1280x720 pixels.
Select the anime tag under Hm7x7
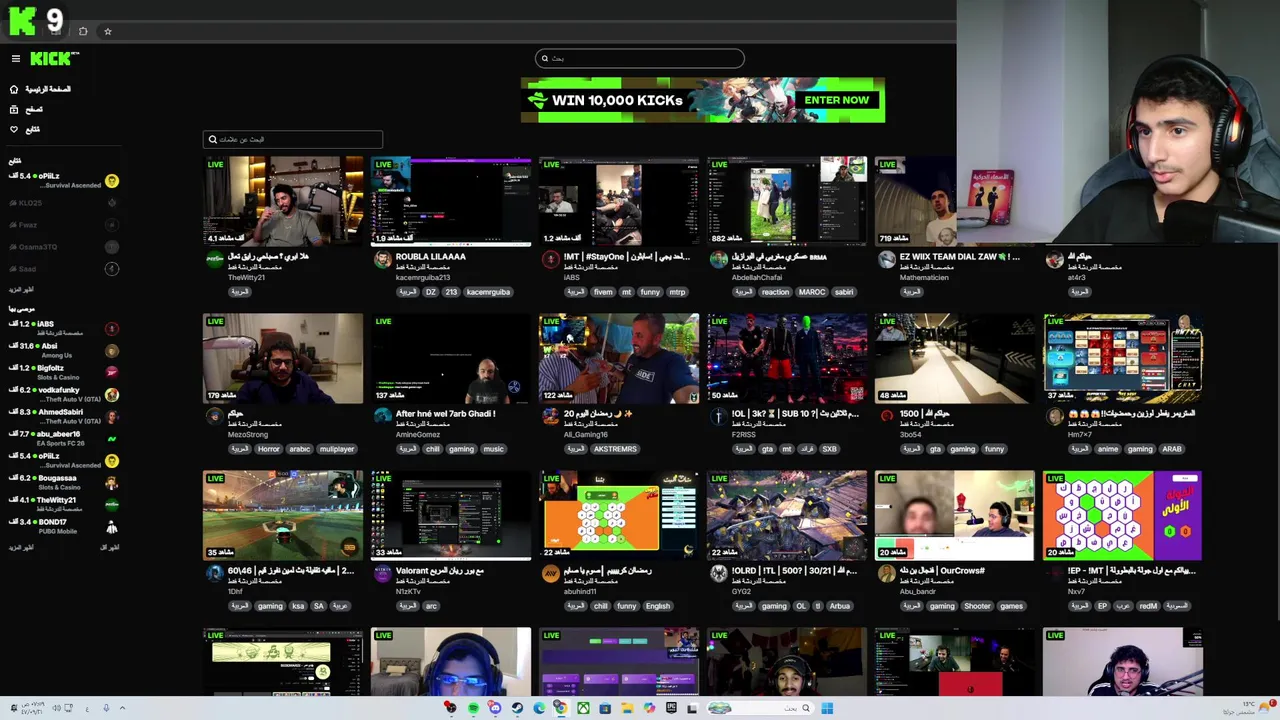tap(1107, 449)
